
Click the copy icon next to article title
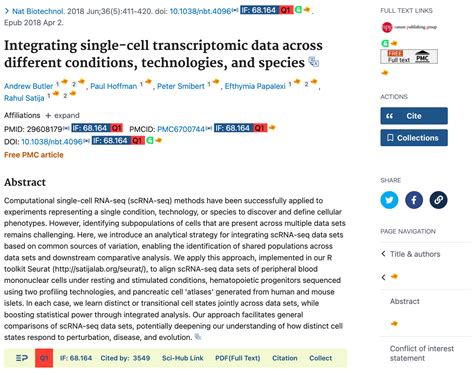(x=313, y=62)
